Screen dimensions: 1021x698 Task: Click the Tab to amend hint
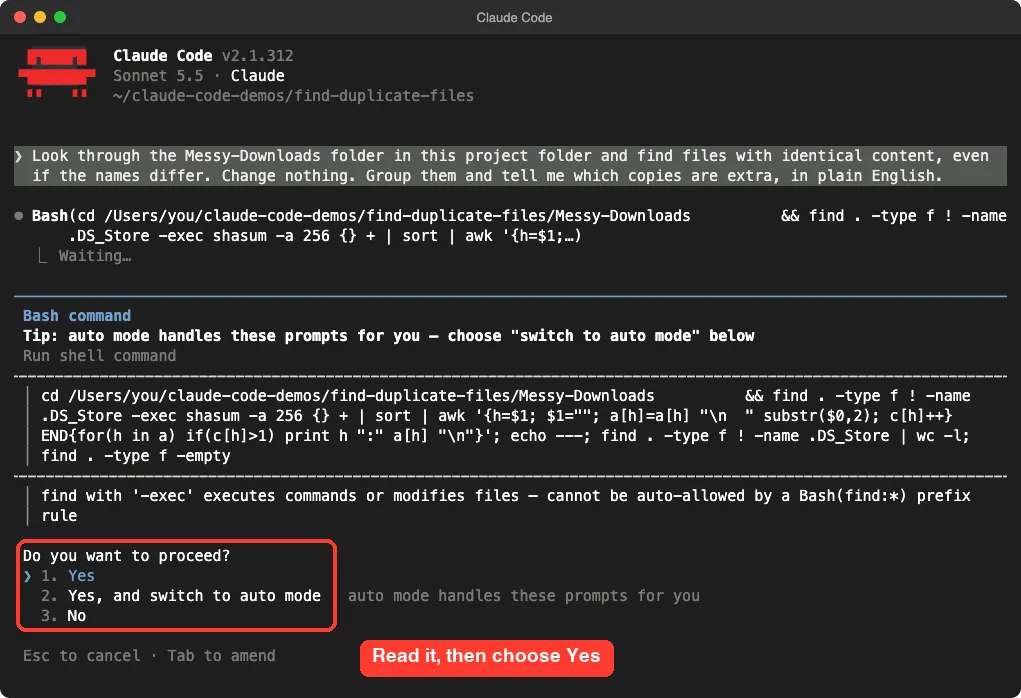221,656
